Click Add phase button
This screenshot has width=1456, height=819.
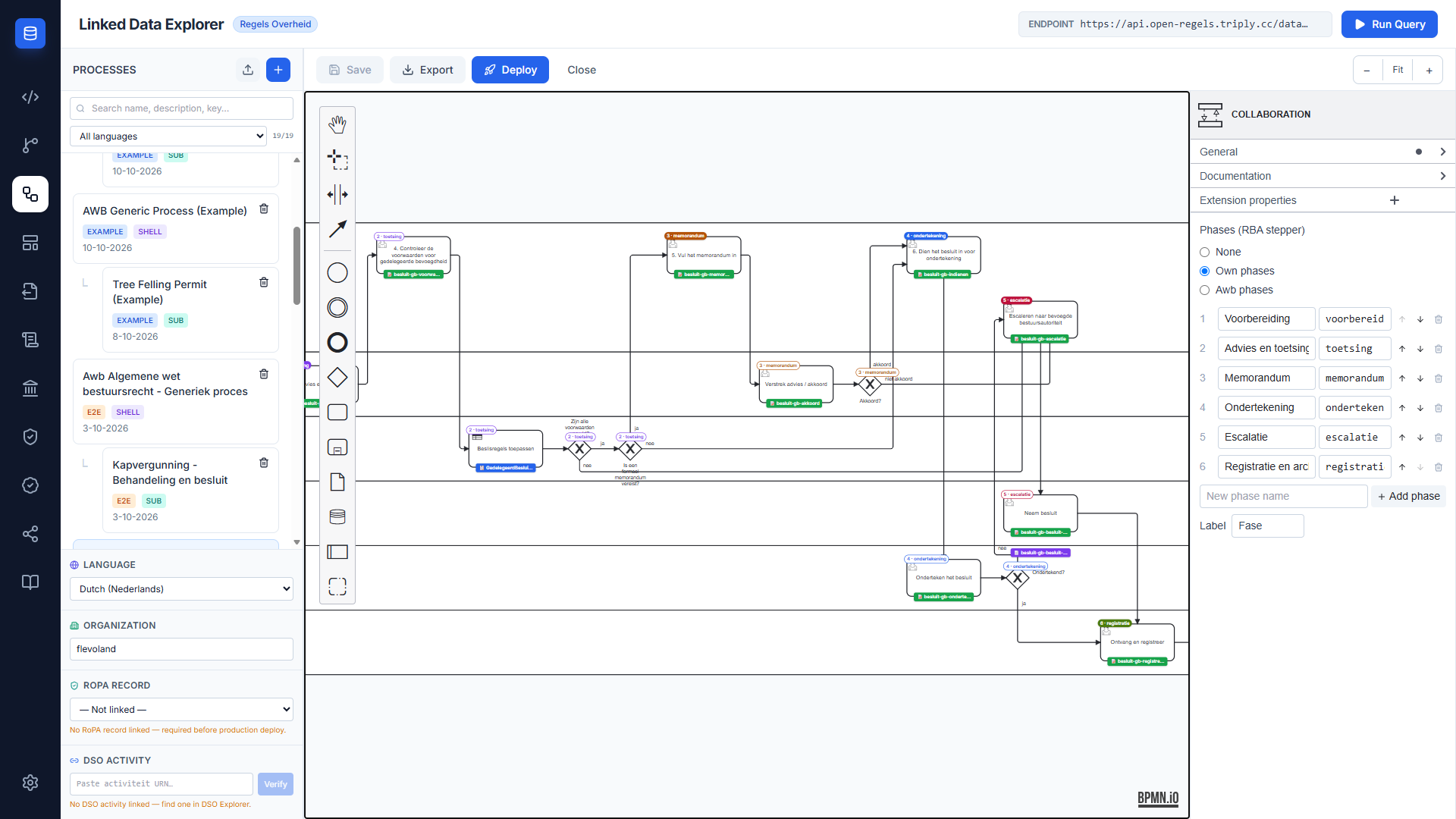coord(1408,496)
